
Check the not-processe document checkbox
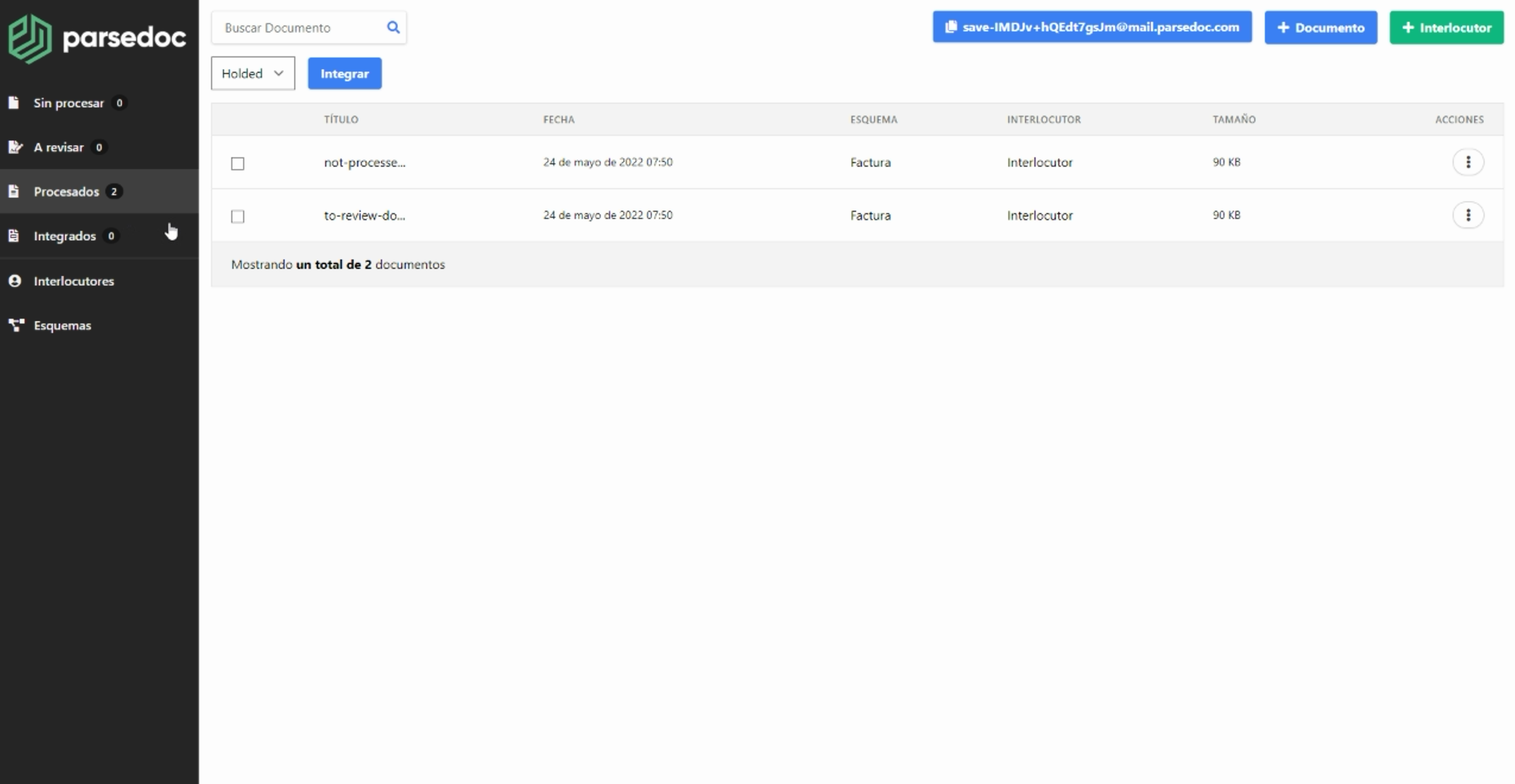238,164
